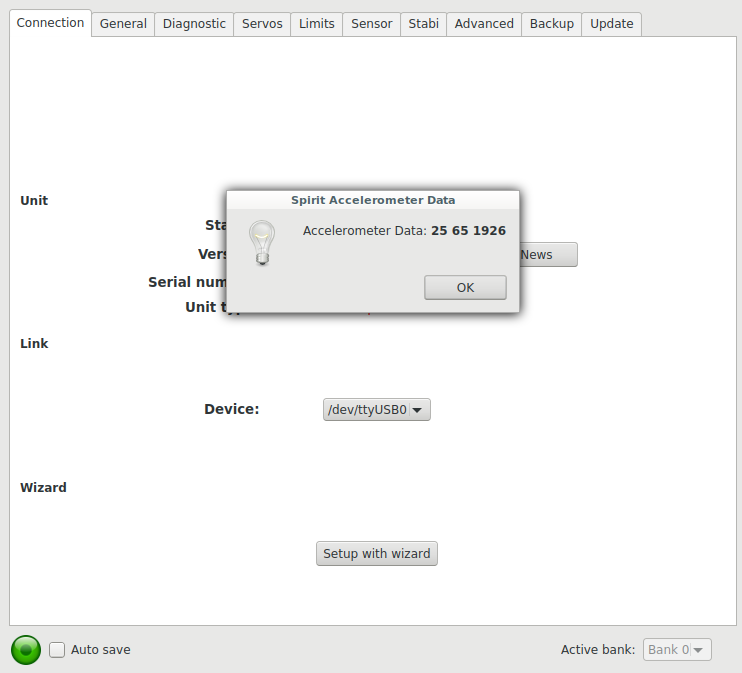Viewport: 742px width, 673px height.
Task: Click the accelerometer values 25 65 1926
Action: [468, 231]
